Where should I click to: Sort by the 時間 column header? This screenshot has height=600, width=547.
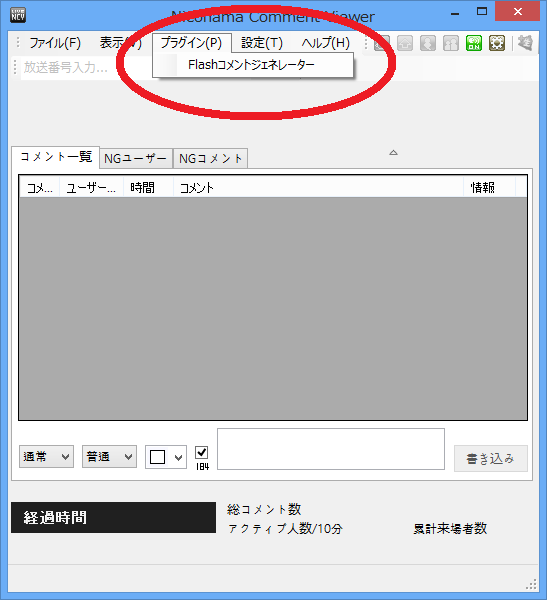[149, 188]
